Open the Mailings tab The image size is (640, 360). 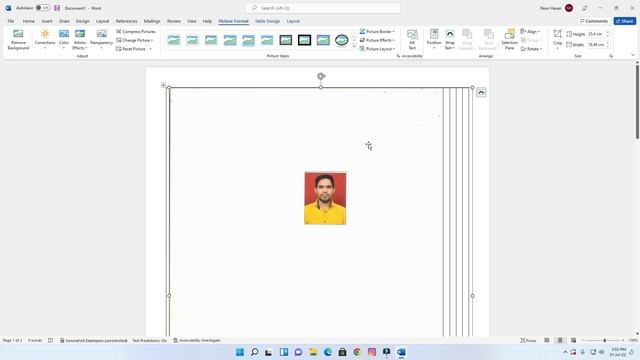(x=152, y=21)
